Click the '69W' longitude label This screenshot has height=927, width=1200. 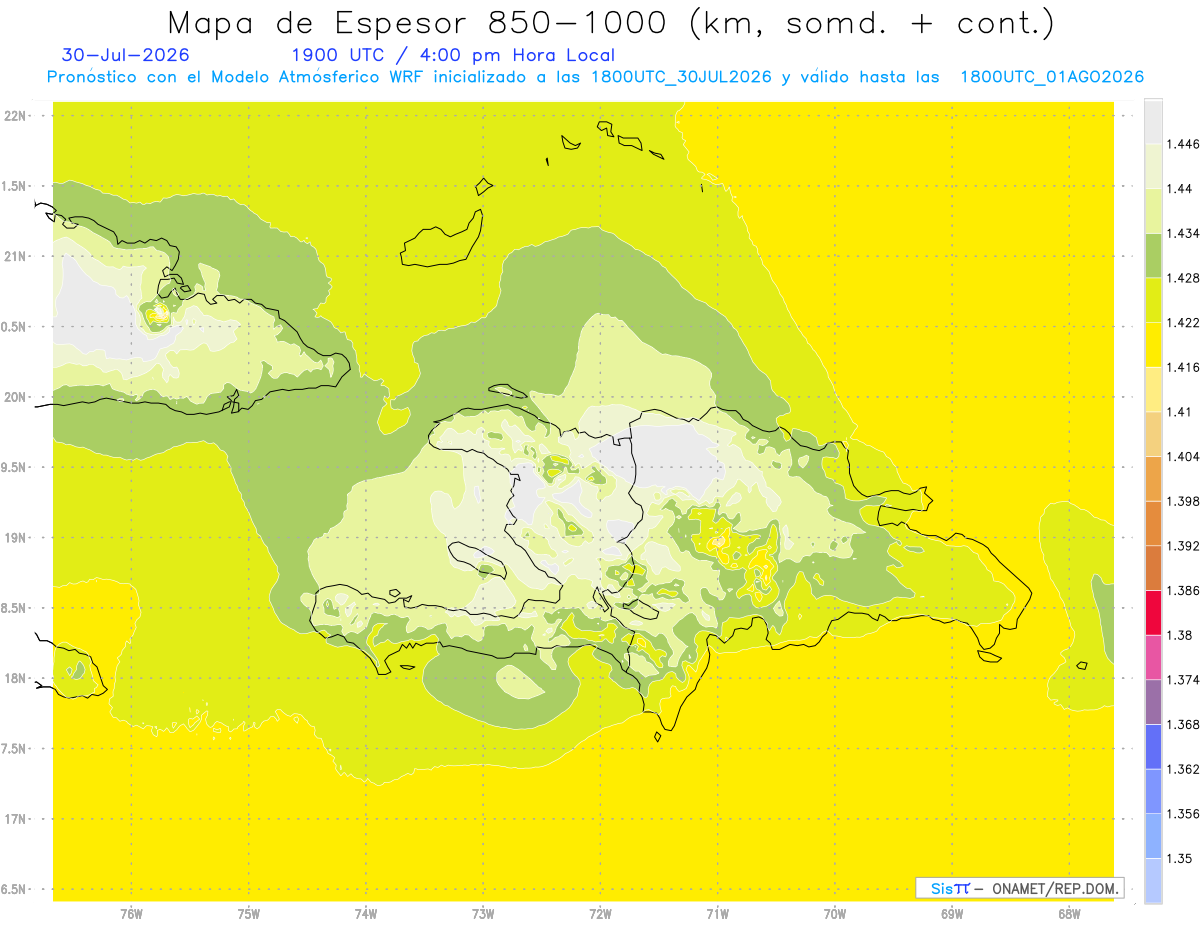click(x=952, y=914)
